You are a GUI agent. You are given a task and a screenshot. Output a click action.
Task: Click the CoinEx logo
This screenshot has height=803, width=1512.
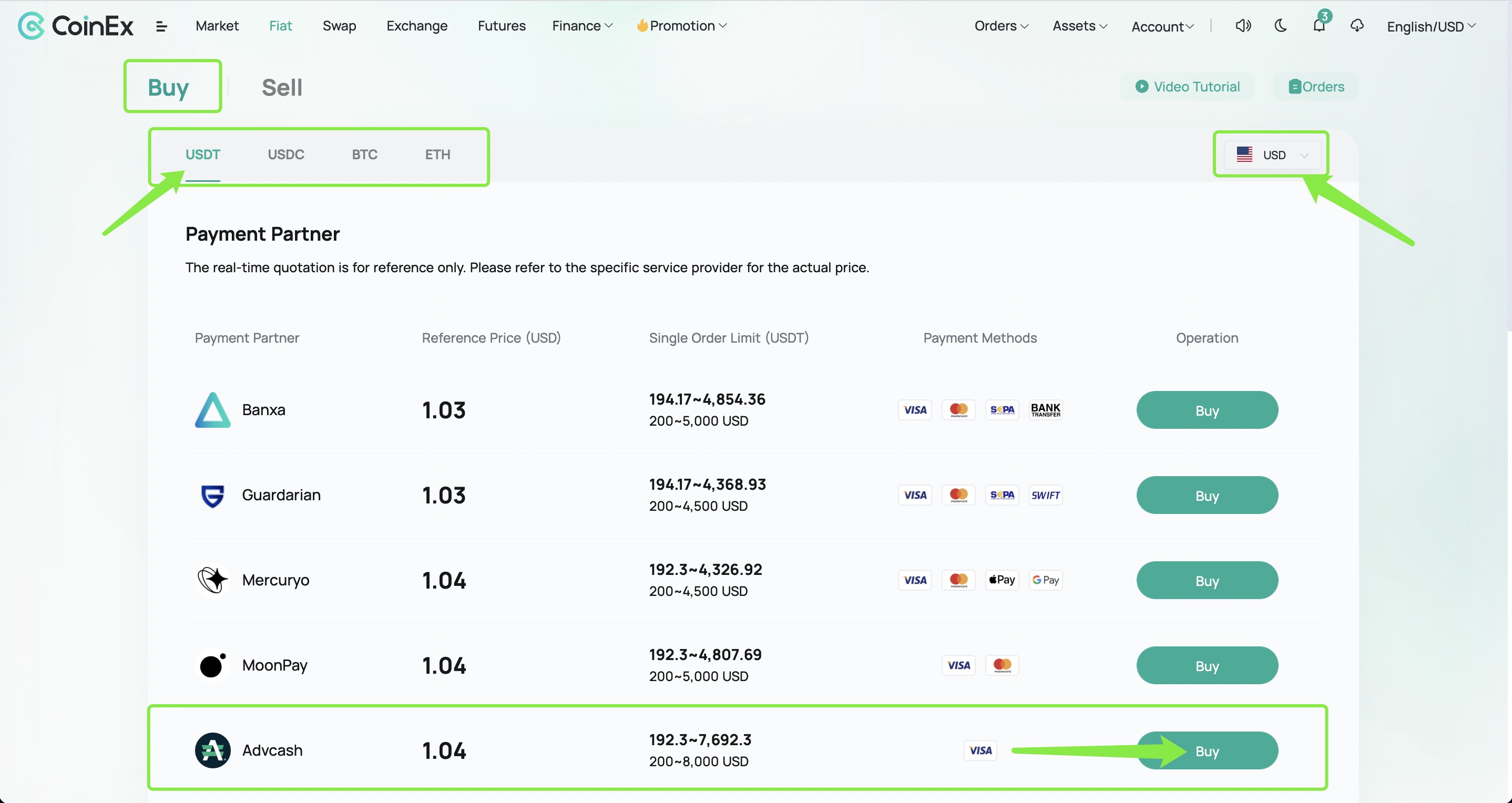pos(76,26)
